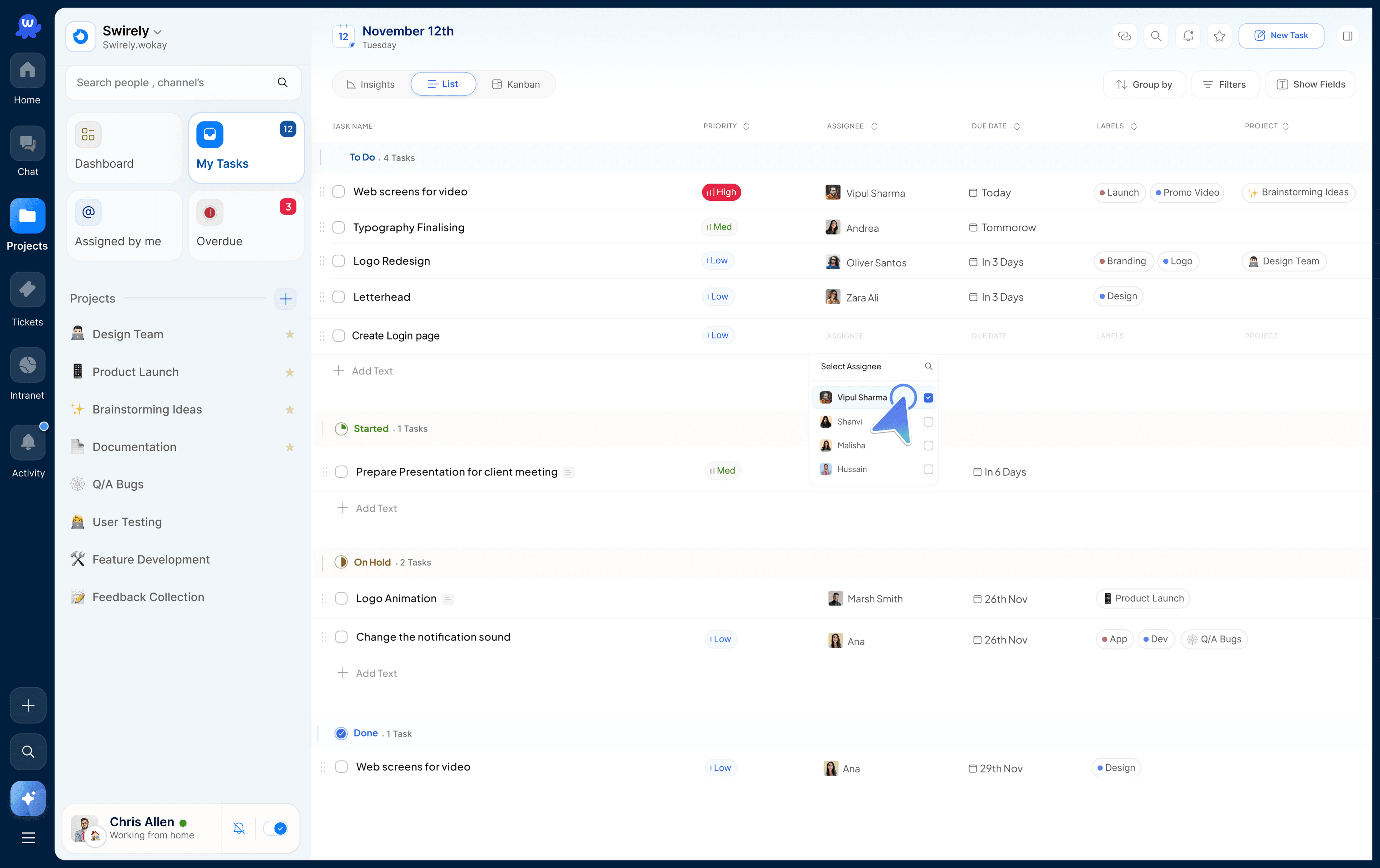
Task: Open the Tickets section icon
Action: pyautogui.click(x=27, y=290)
